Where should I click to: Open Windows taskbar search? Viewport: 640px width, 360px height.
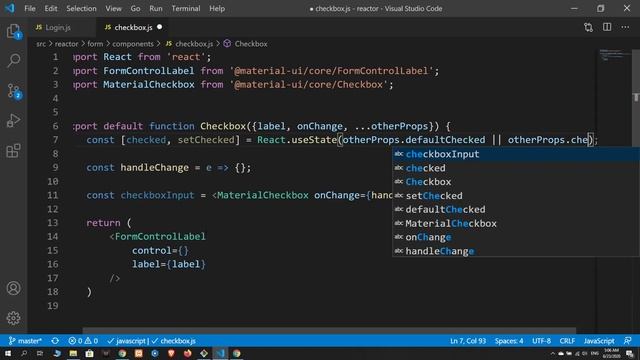click(x=24, y=353)
